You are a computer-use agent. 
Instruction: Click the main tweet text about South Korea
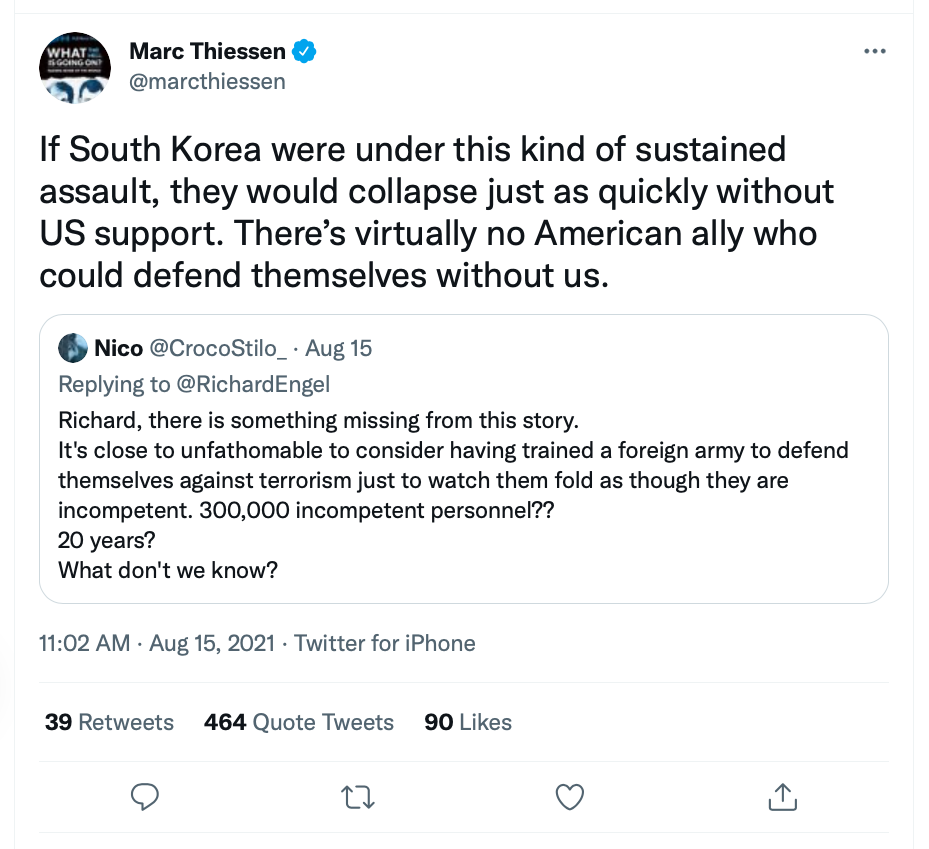coord(438,212)
